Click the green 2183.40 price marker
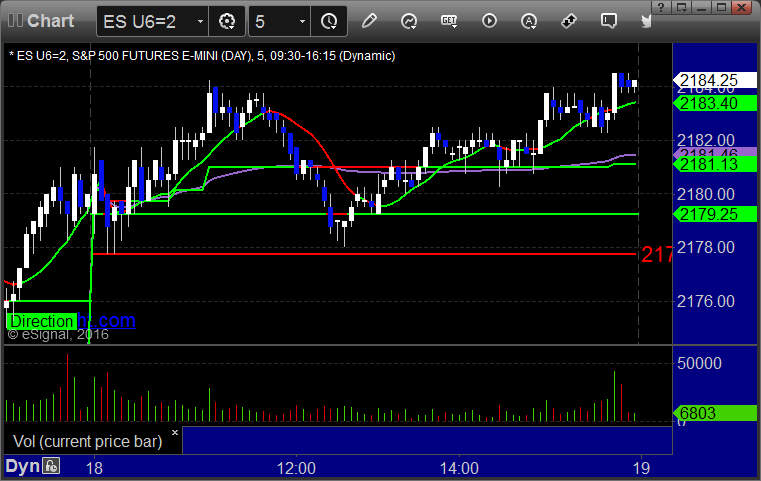Viewport: 761px width, 481px height. coord(714,103)
